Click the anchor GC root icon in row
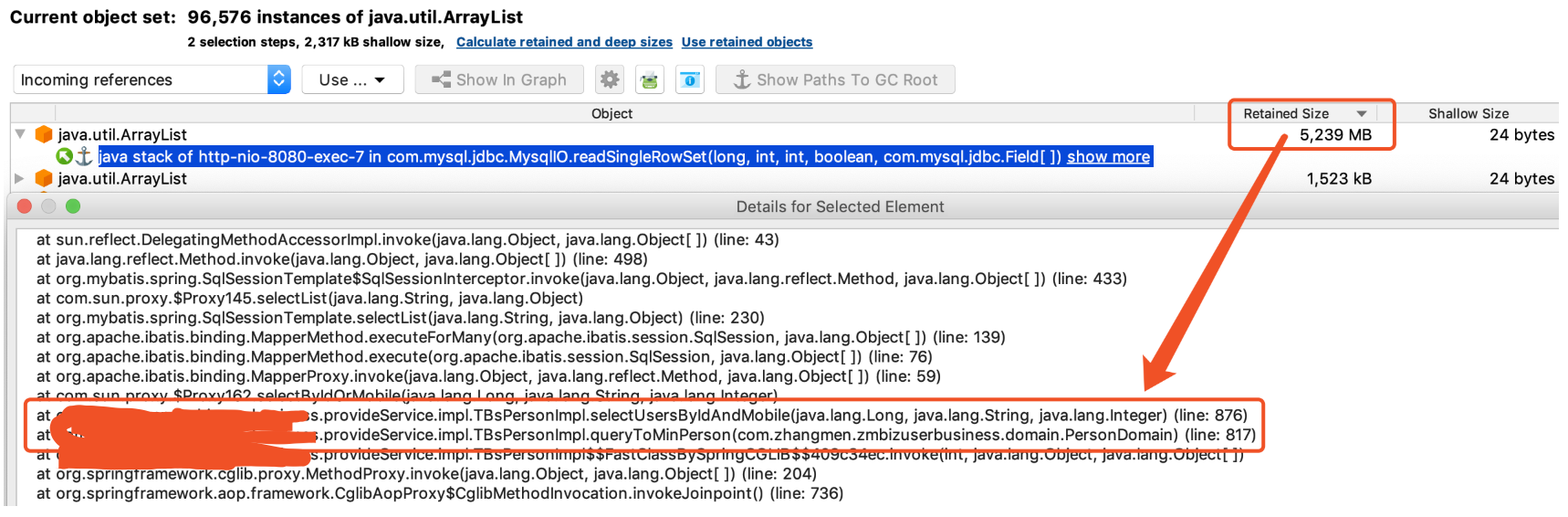This screenshot has height=517, width=1568. pyautogui.click(x=84, y=157)
